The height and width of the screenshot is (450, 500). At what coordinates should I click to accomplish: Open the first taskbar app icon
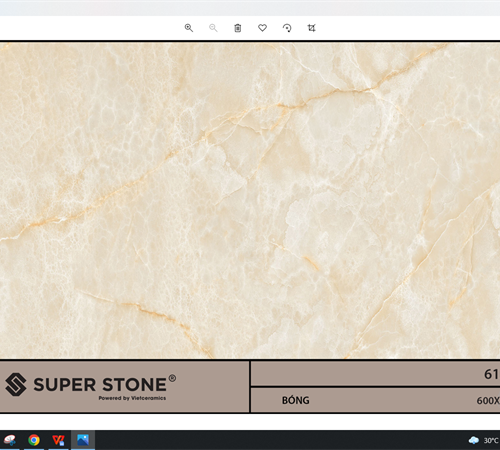click(9, 440)
